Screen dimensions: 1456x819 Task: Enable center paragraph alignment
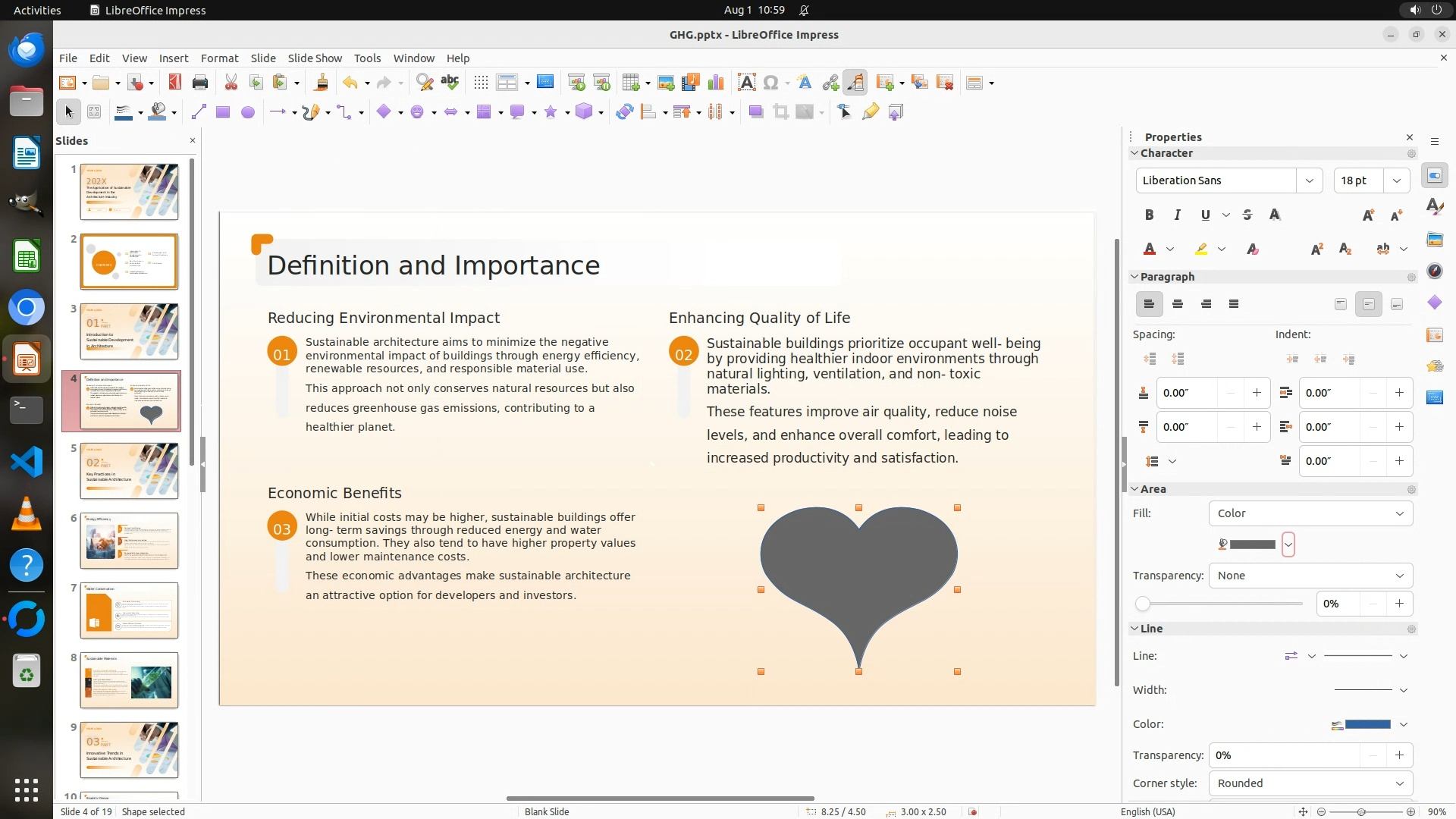coord(1178,304)
